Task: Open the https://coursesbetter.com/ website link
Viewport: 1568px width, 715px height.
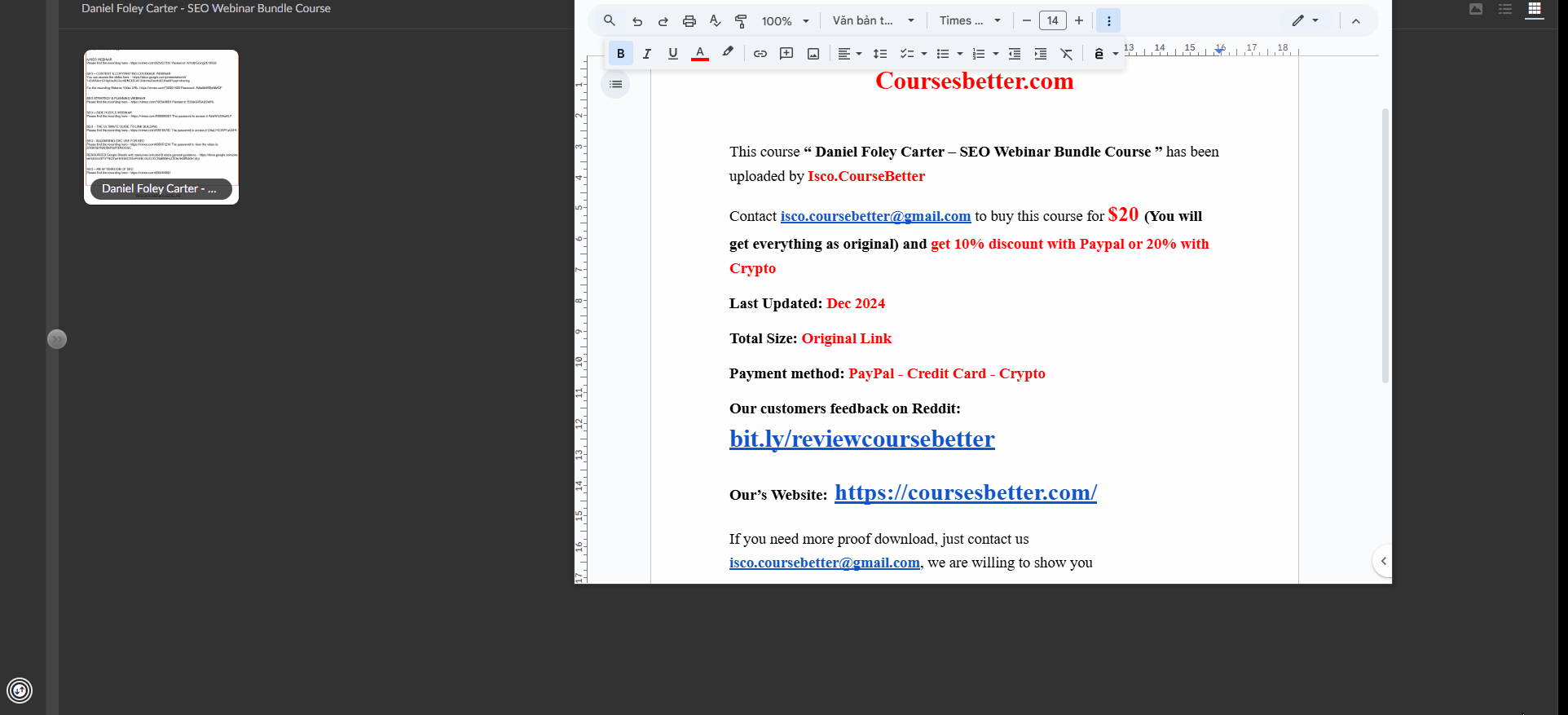Action: pyautogui.click(x=965, y=493)
